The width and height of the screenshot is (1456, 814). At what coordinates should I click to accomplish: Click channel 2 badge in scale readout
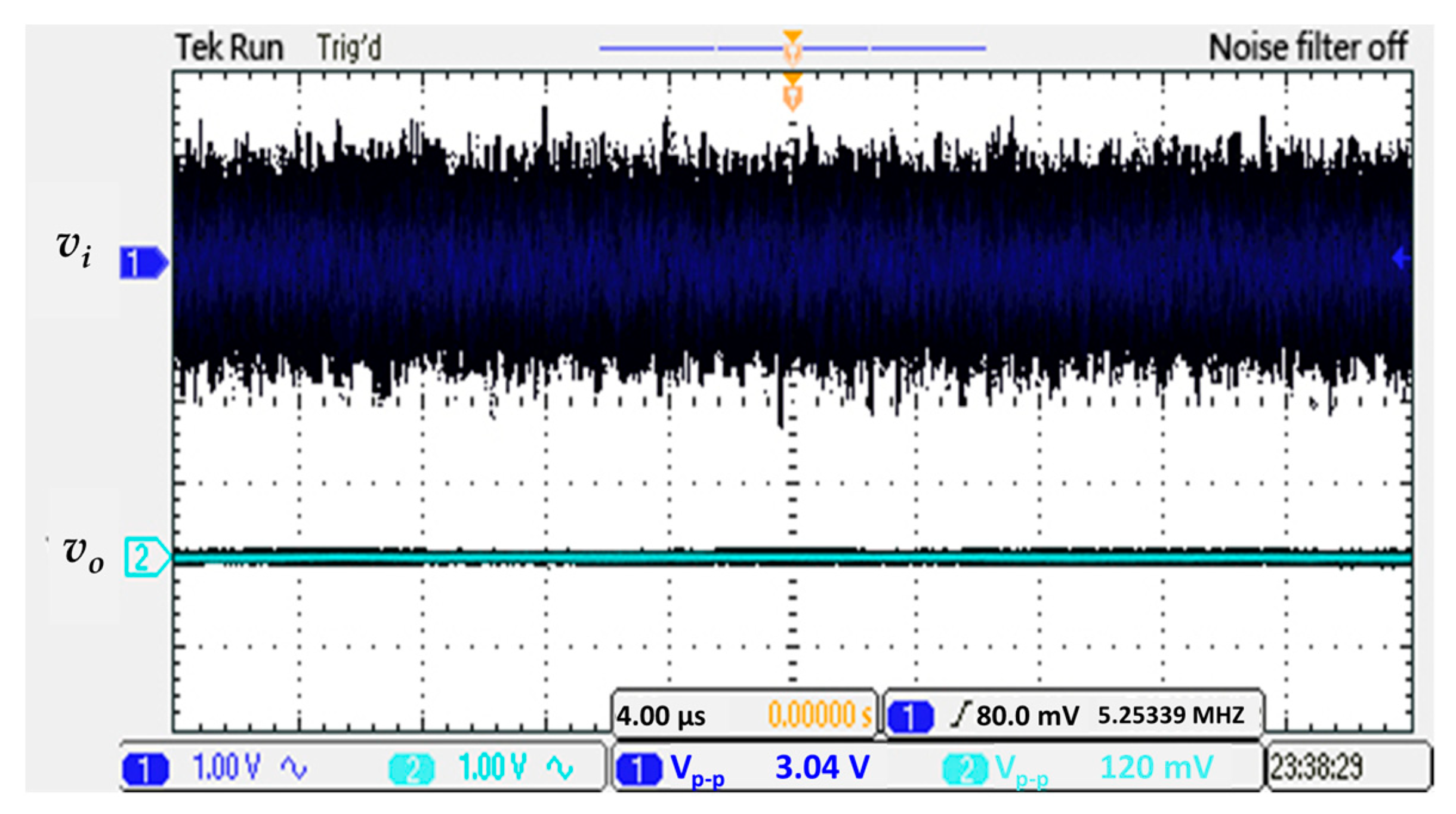coord(411,769)
